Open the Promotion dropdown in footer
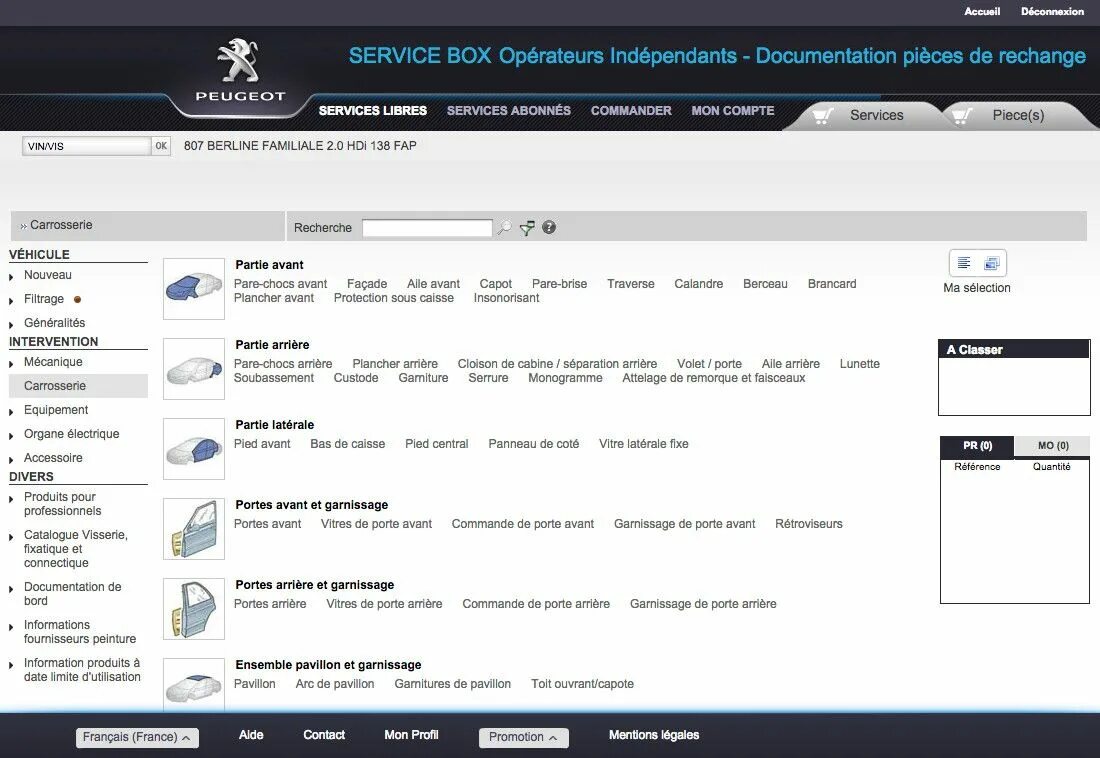Image resolution: width=1100 pixels, height=758 pixels. click(523, 738)
